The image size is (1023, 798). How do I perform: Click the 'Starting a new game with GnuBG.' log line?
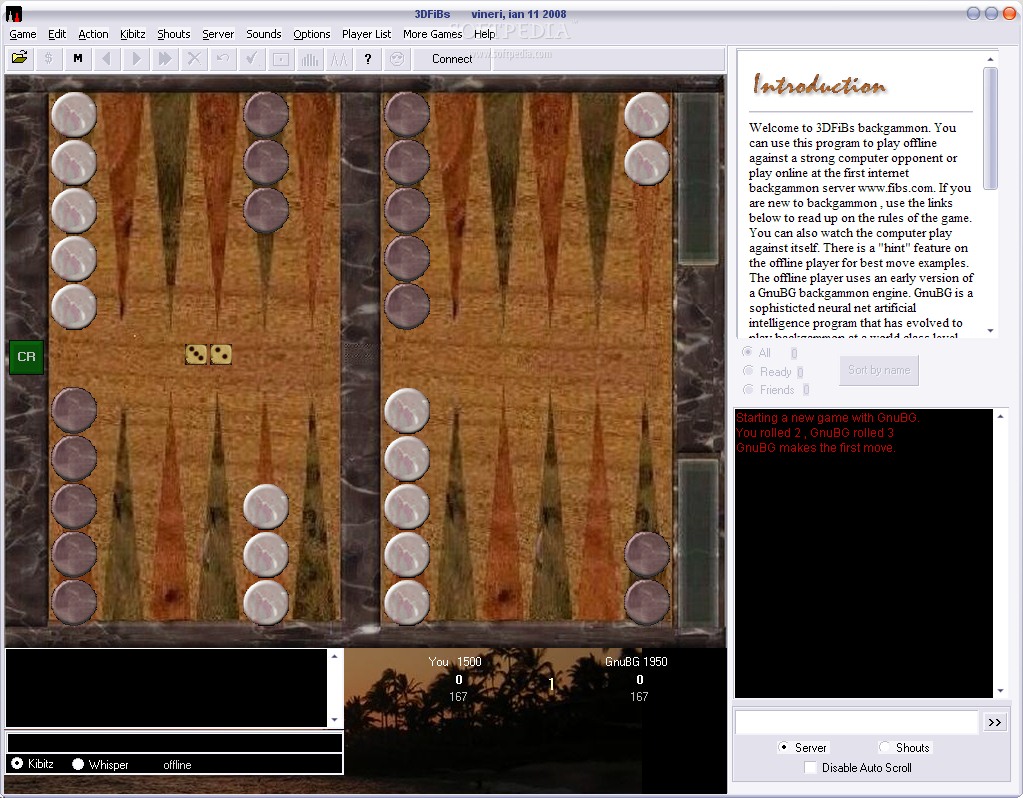point(827,418)
